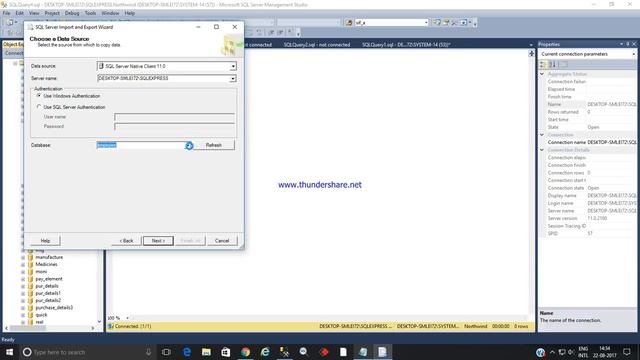The width and height of the screenshot is (640, 360).
Task: Open the Data source dropdown
Action: tap(233, 66)
